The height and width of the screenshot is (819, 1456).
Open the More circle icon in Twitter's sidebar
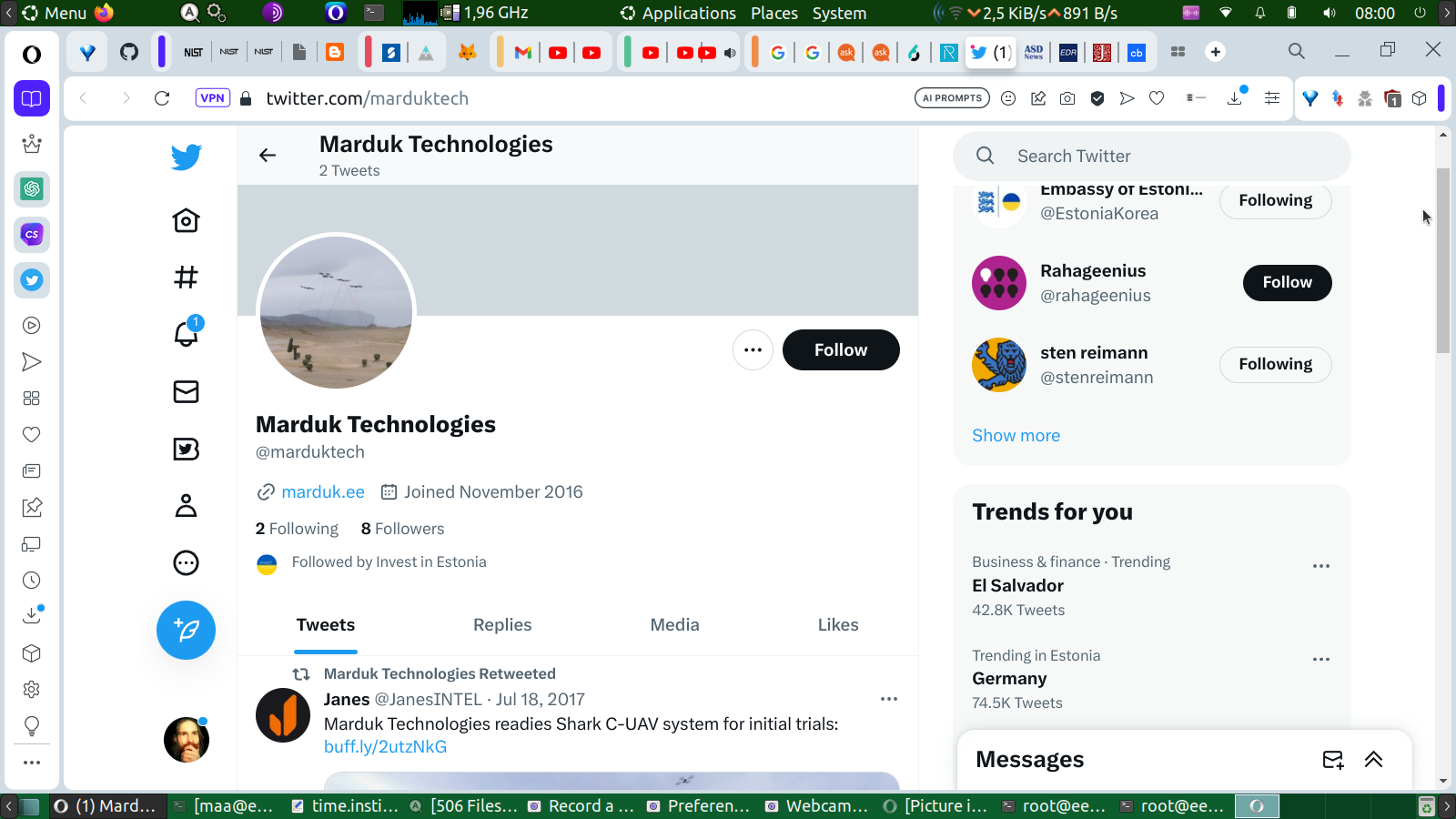pyautogui.click(x=186, y=562)
